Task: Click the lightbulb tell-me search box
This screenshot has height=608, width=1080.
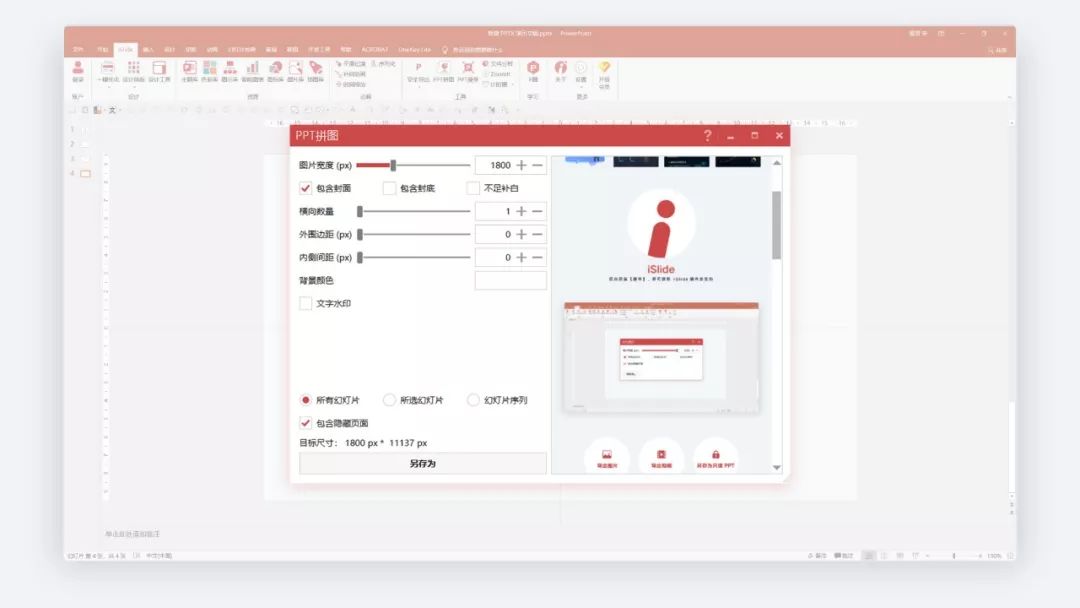Action: 472,50
